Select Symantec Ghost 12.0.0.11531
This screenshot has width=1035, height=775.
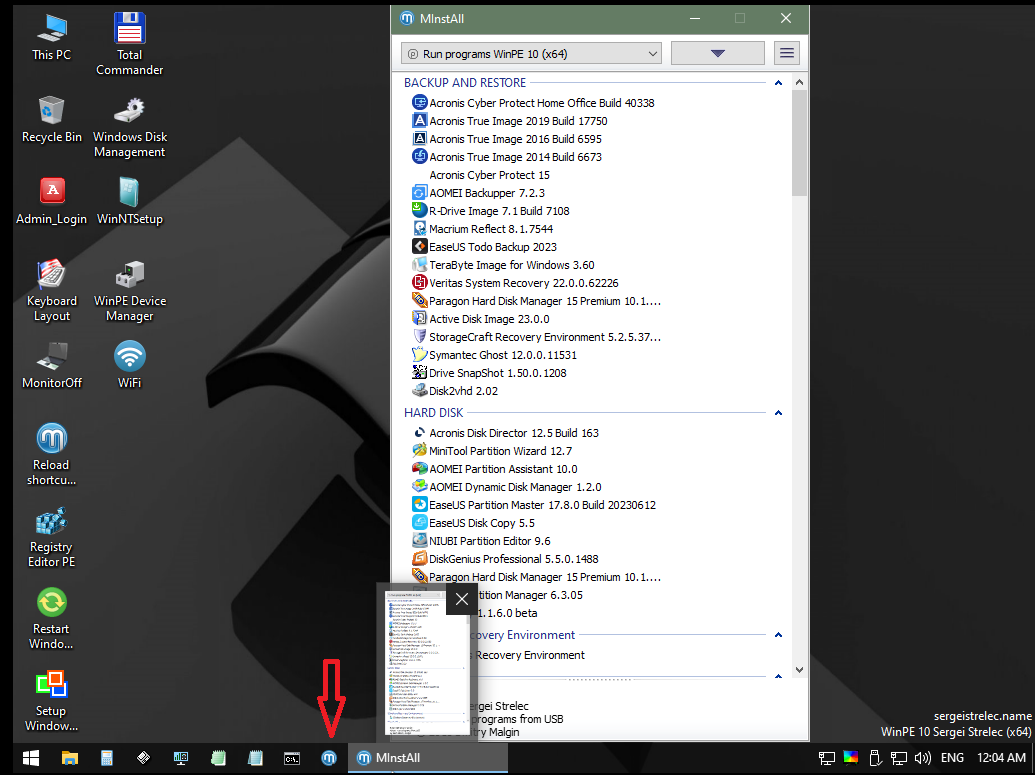[494, 354]
